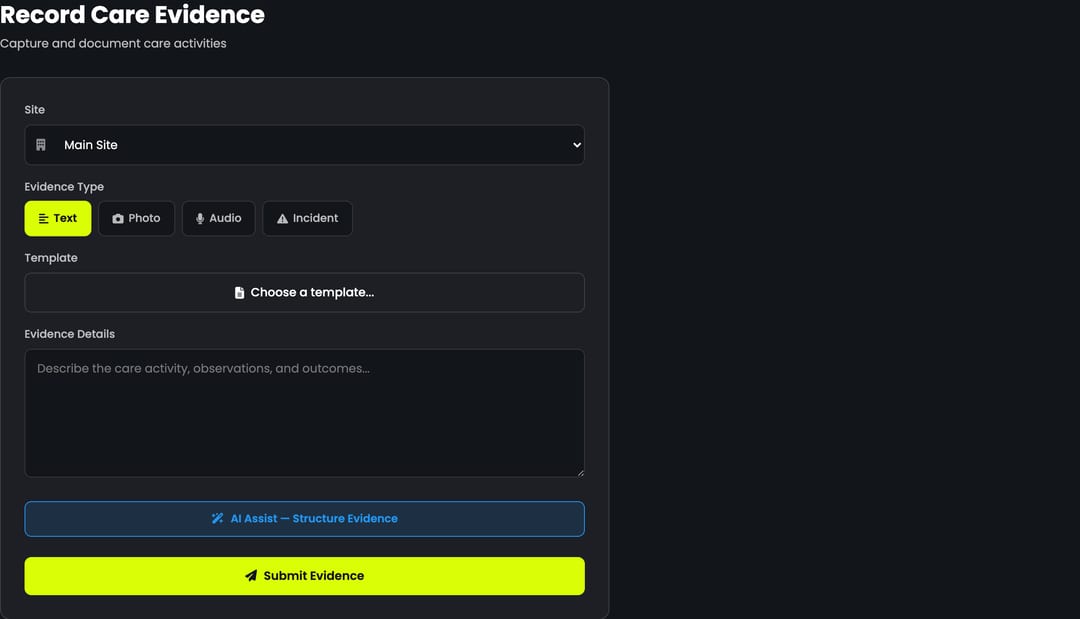Run AI Assist — Structure Evidence

point(304,518)
